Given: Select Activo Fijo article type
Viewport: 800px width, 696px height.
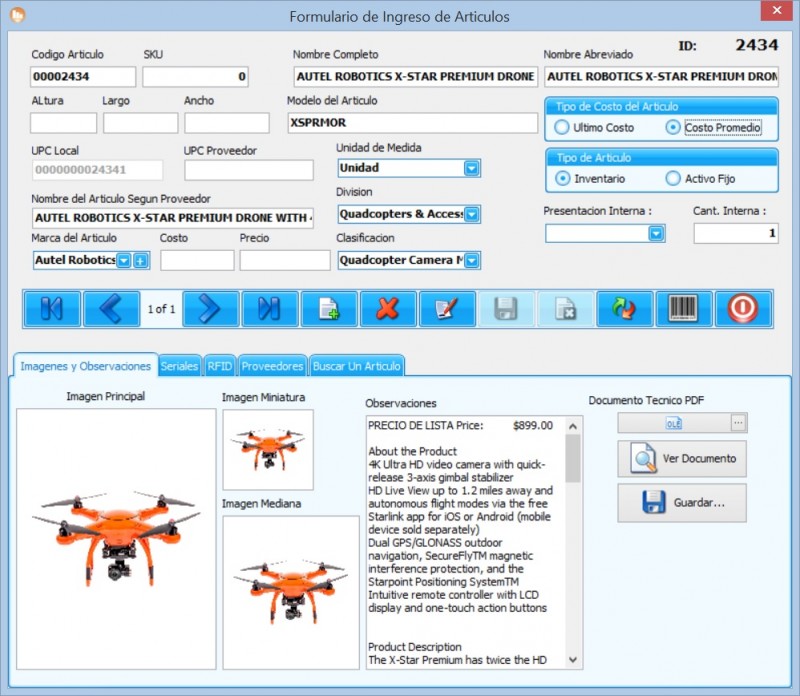Looking at the screenshot, I should pos(673,178).
